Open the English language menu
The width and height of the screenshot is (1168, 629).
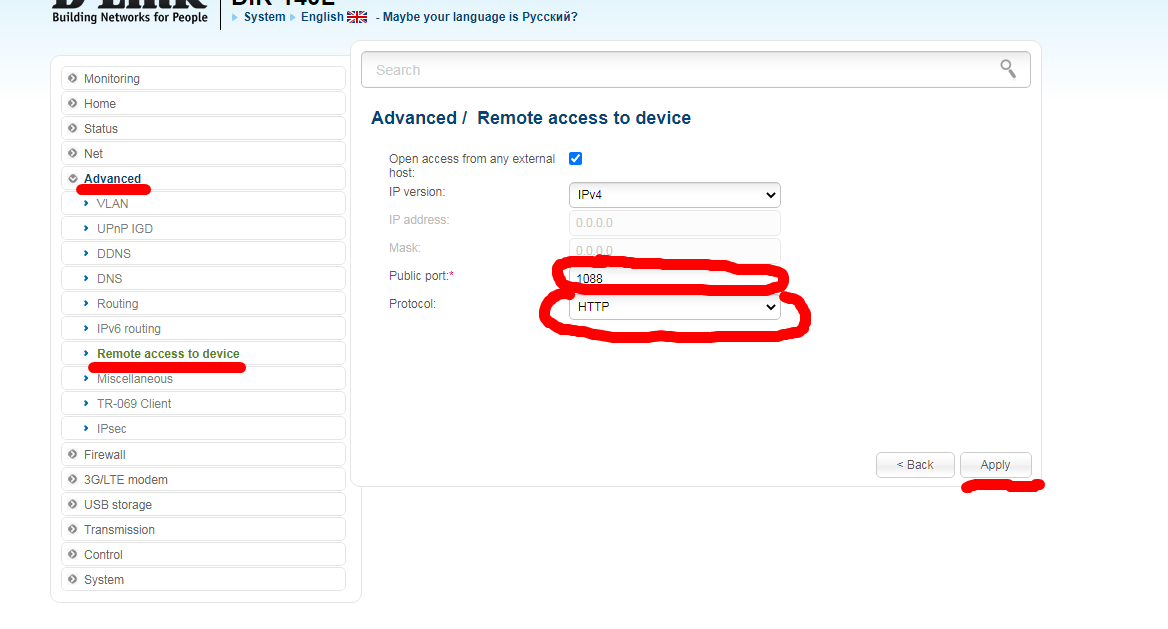322,16
